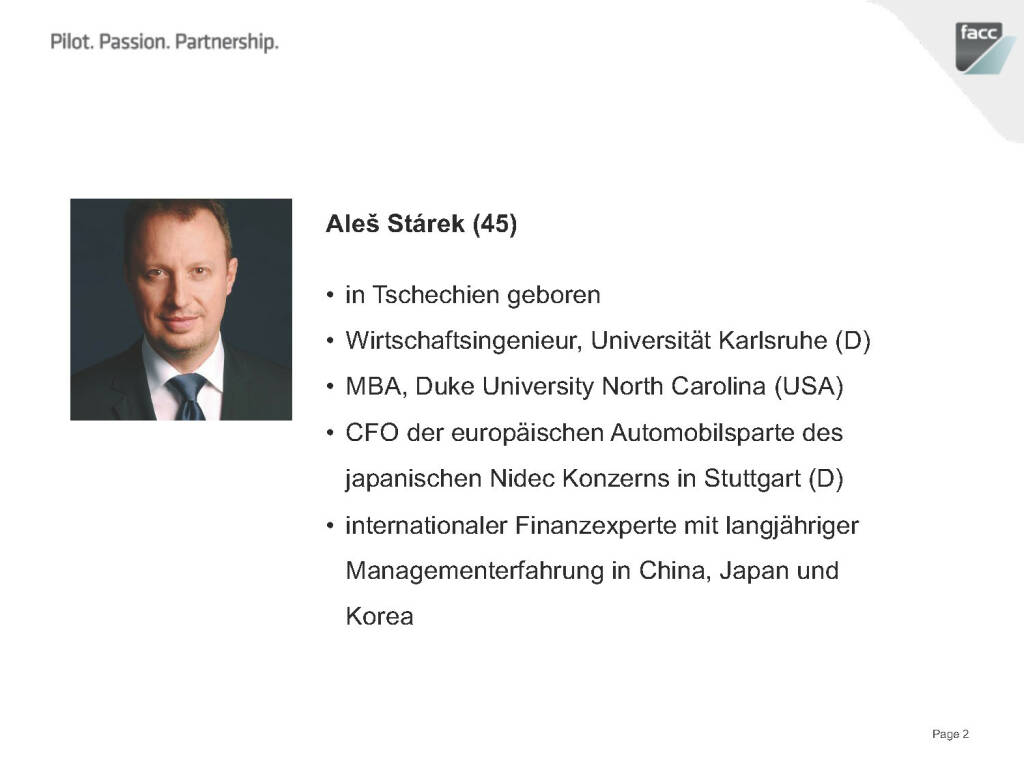The height and width of the screenshot is (768, 1024).
Task: Click the word 'Korea'
Action: coord(379,617)
